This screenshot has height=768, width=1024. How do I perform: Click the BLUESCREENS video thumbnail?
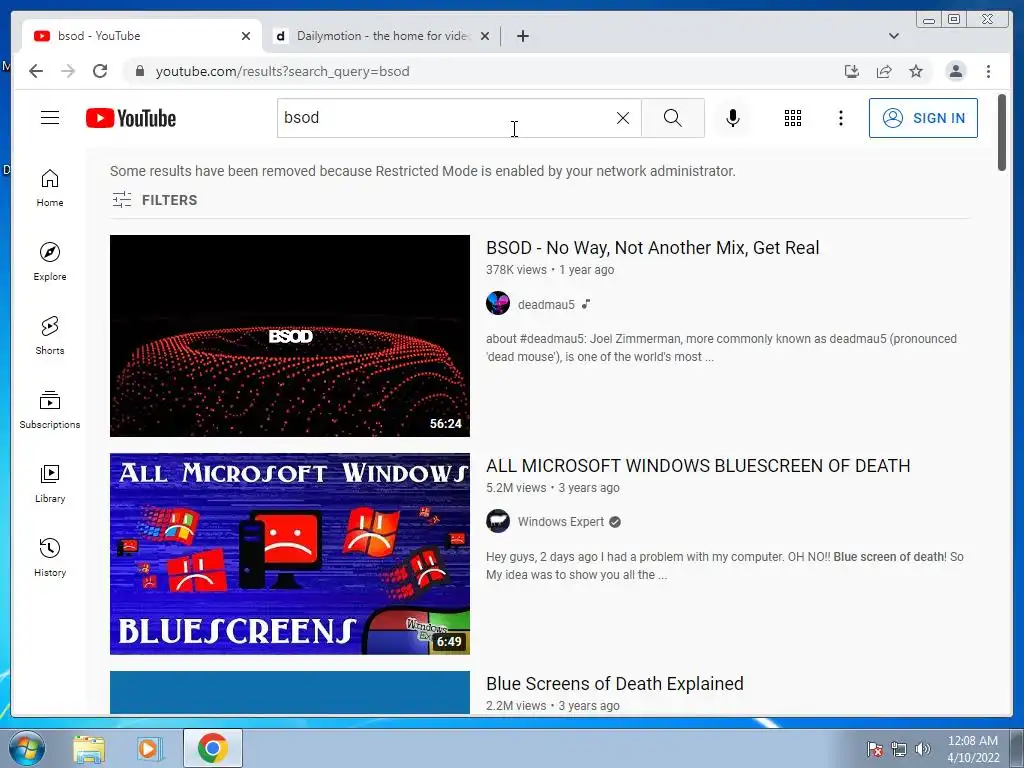point(290,554)
